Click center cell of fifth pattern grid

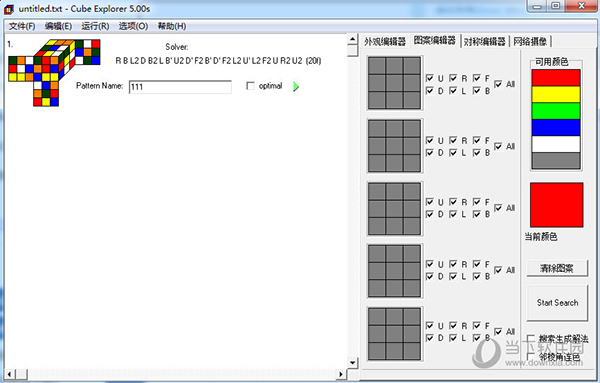[x=395, y=334]
